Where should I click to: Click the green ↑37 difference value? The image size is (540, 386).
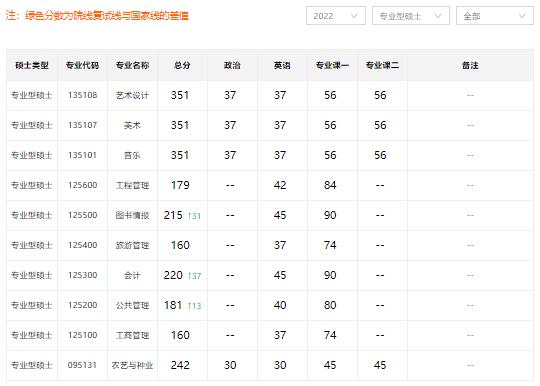(x=195, y=276)
